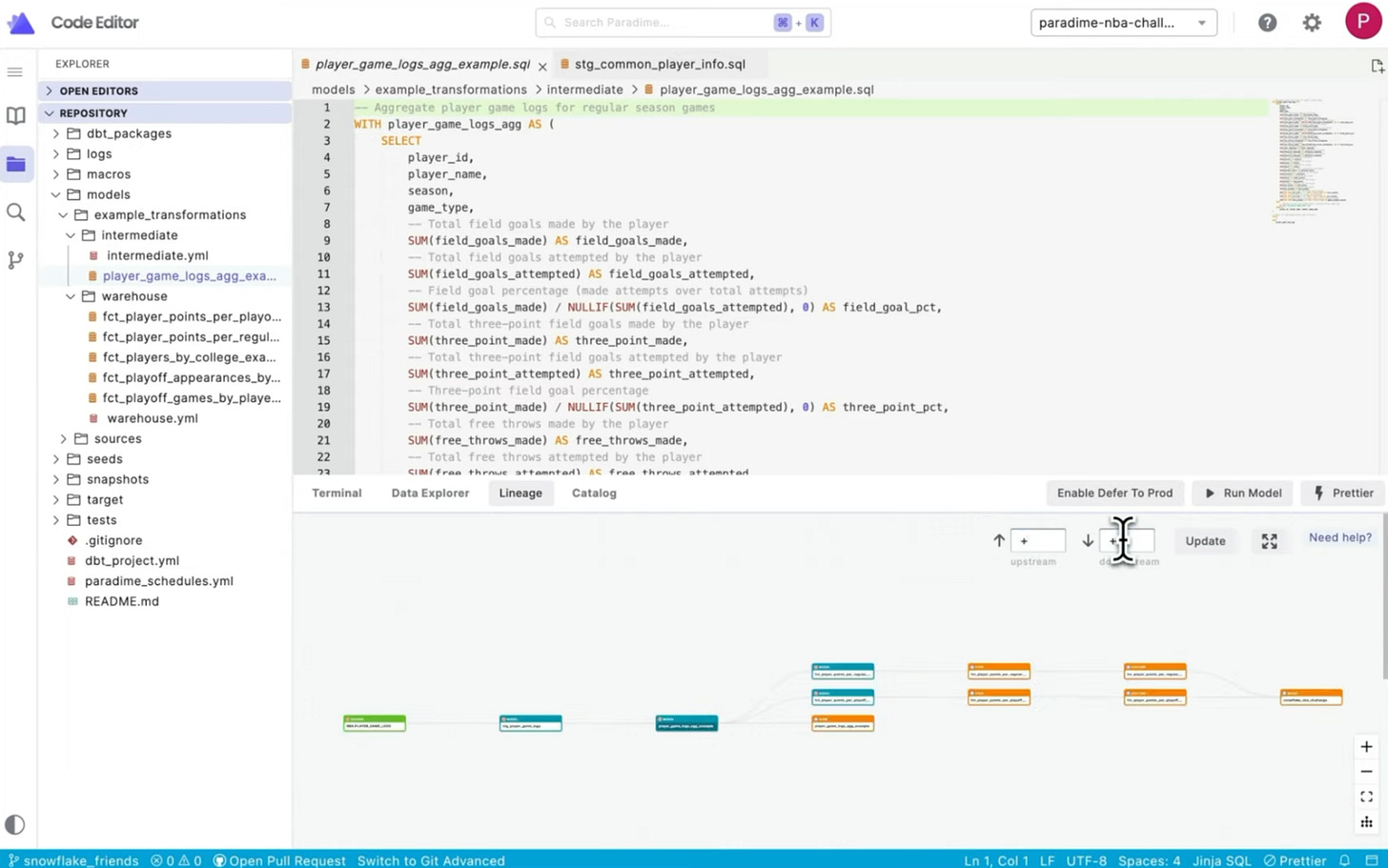Image resolution: width=1388 pixels, height=868 pixels.
Task: Fit lineage graph to view icon
Action: click(x=1366, y=797)
